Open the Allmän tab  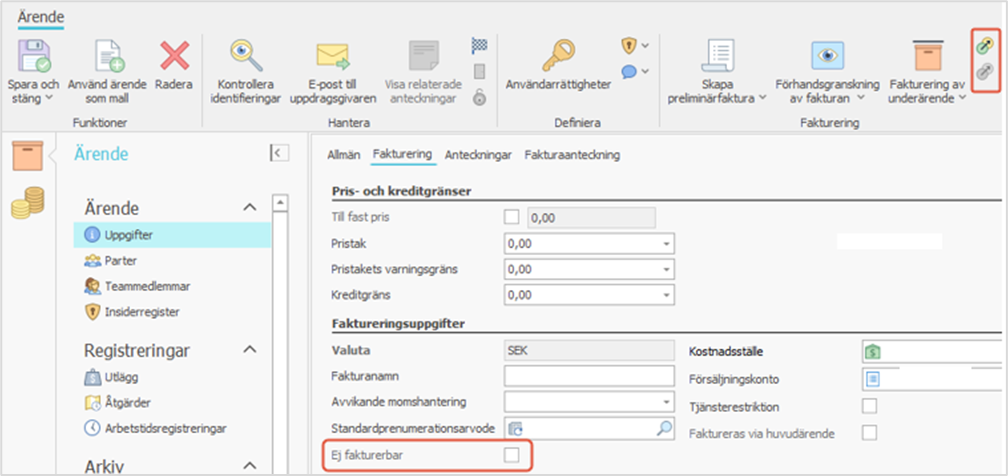point(343,155)
